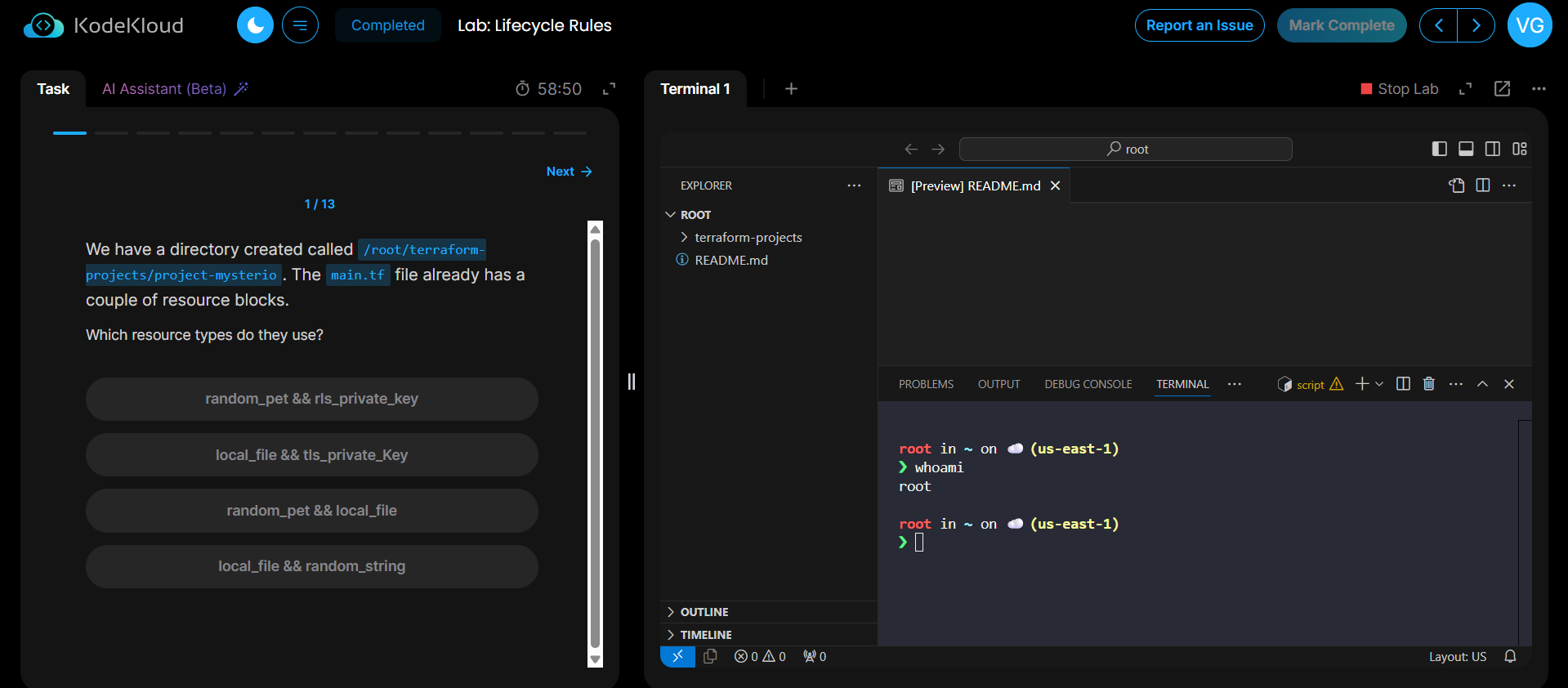Toggle dark mode with the moon icon
The height and width of the screenshot is (688, 1568).
[x=255, y=25]
